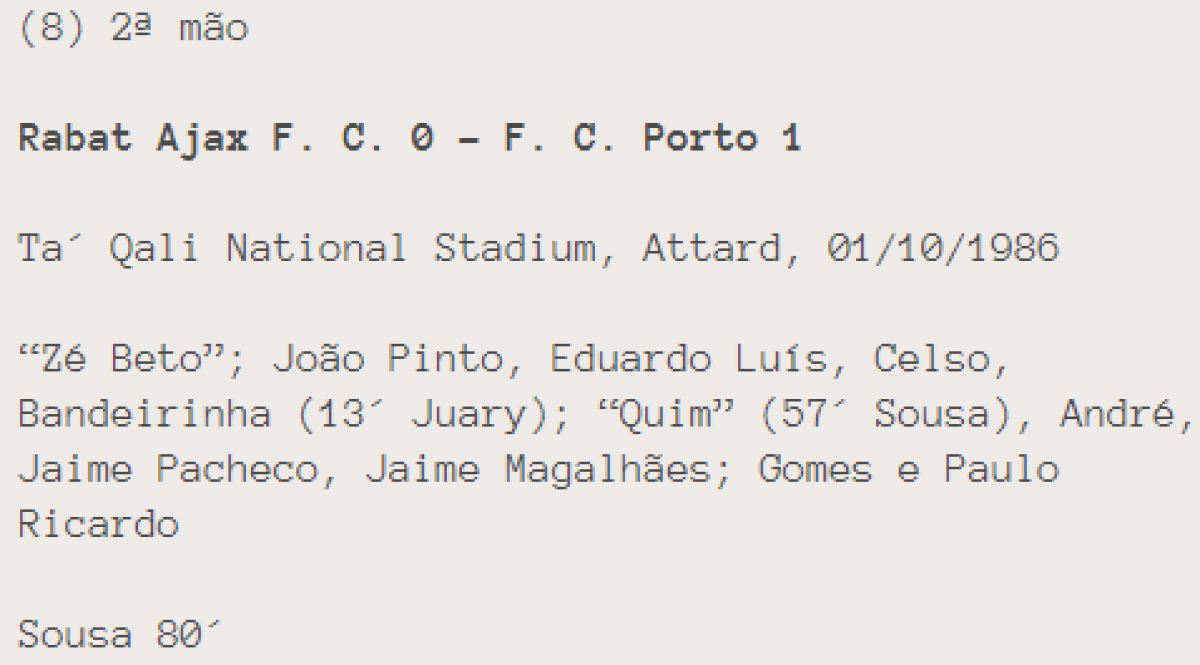This screenshot has height=665, width=1200.
Task: Click the match date 01/10/1986
Action: 943,247
